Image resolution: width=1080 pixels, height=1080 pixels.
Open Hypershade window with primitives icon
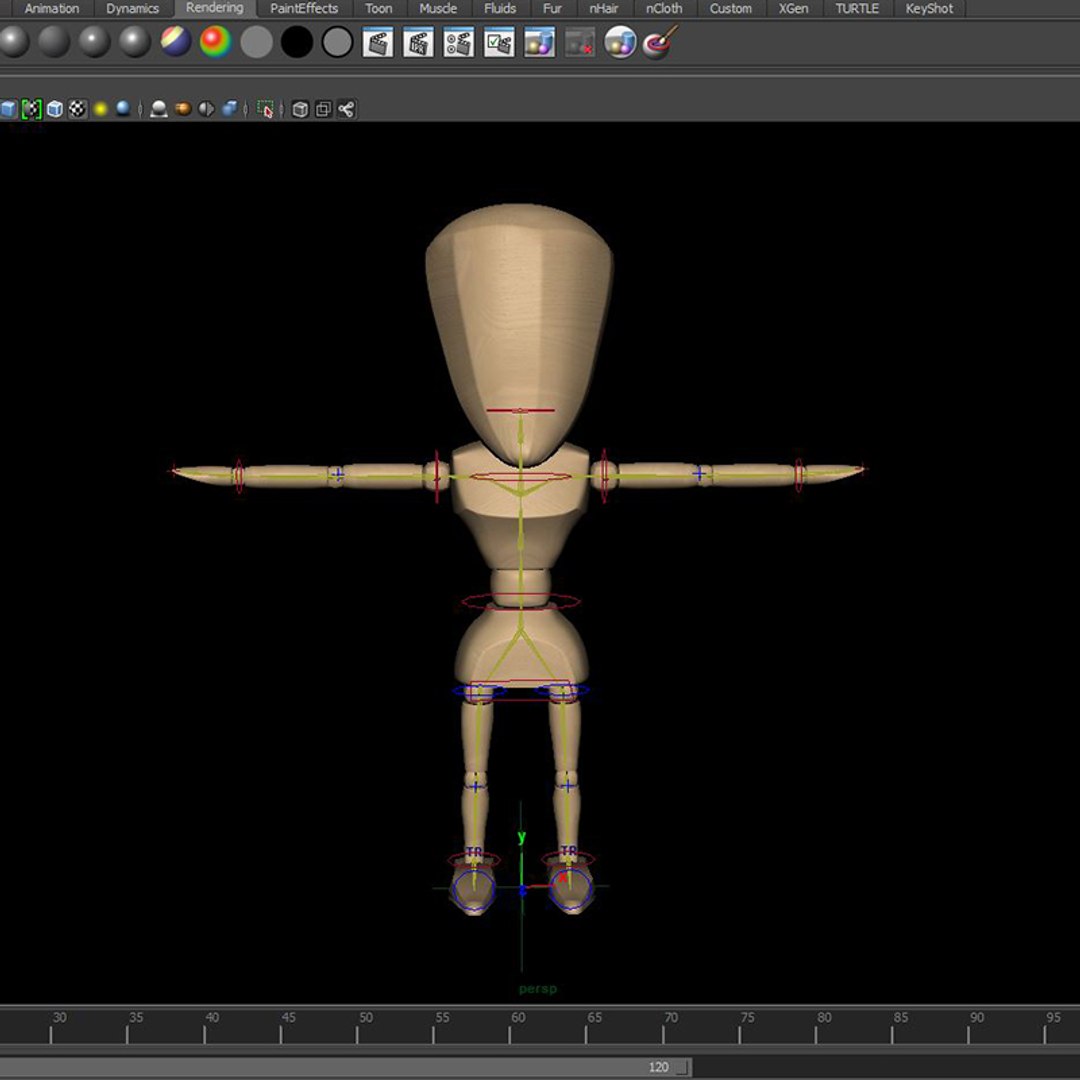tap(539, 42)
